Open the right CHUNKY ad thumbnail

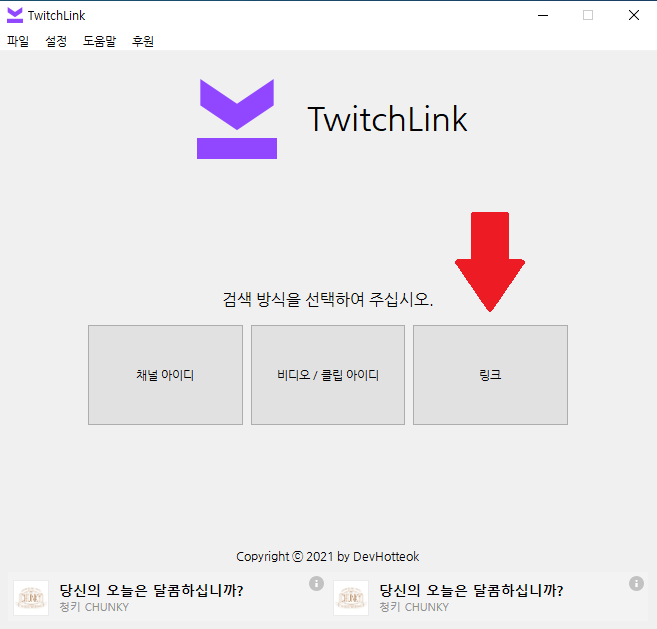coord(351,598)
